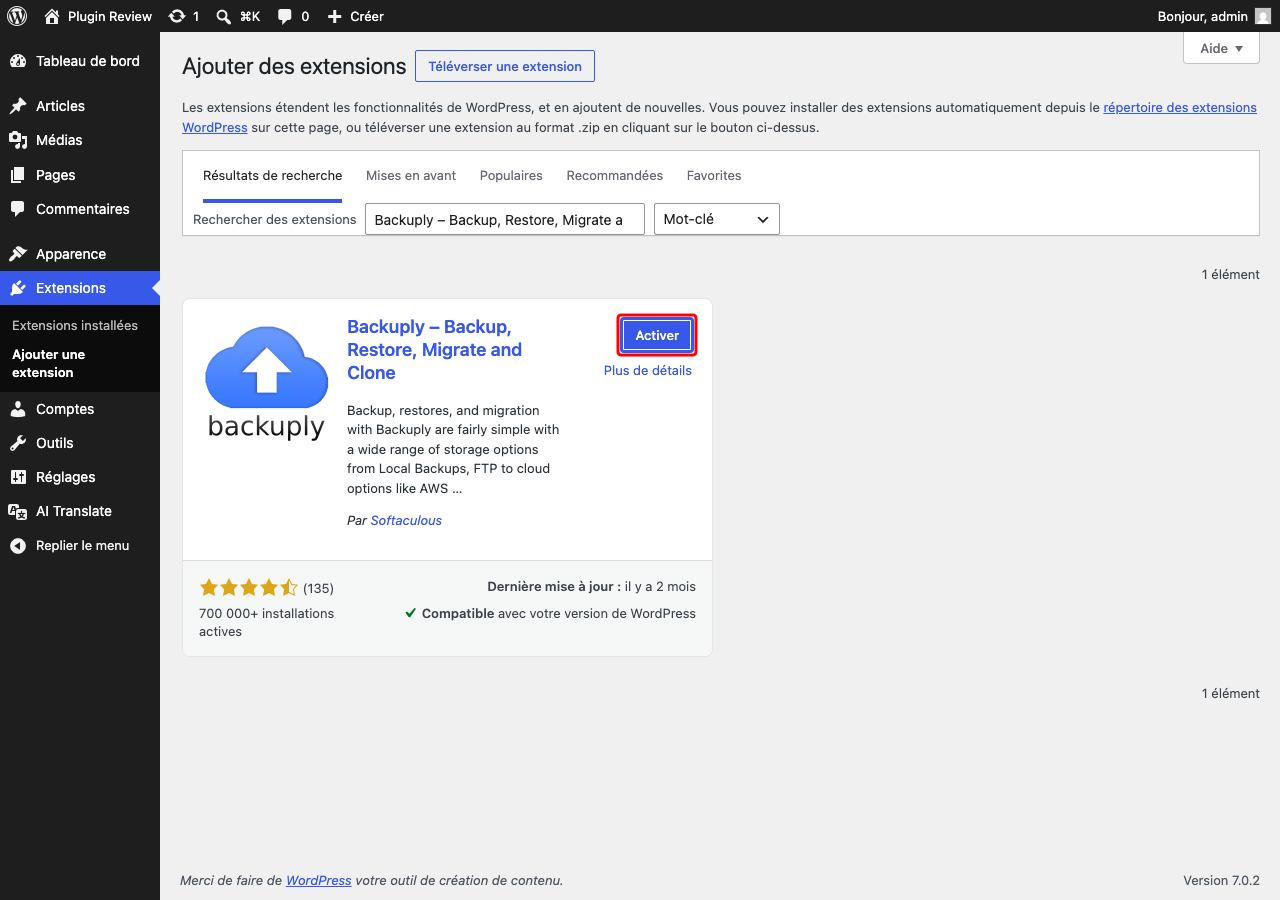
Task: Open the Plugin Review site home link
Action: pos(98,16)
